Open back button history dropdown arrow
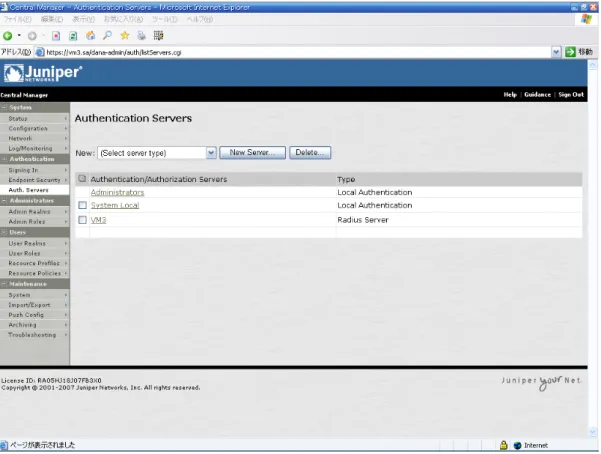The image size is (601, 454). [x=19, y=36]
